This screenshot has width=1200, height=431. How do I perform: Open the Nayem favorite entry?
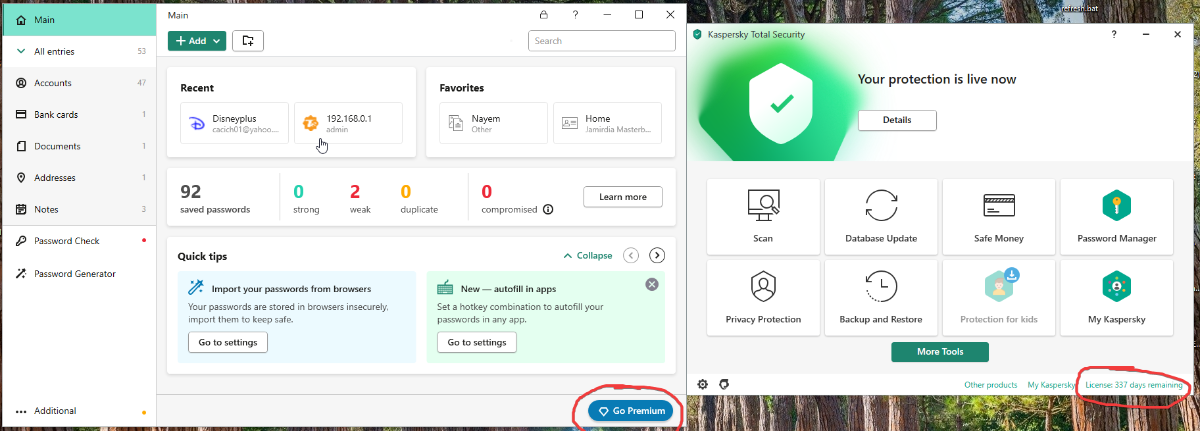493,123
